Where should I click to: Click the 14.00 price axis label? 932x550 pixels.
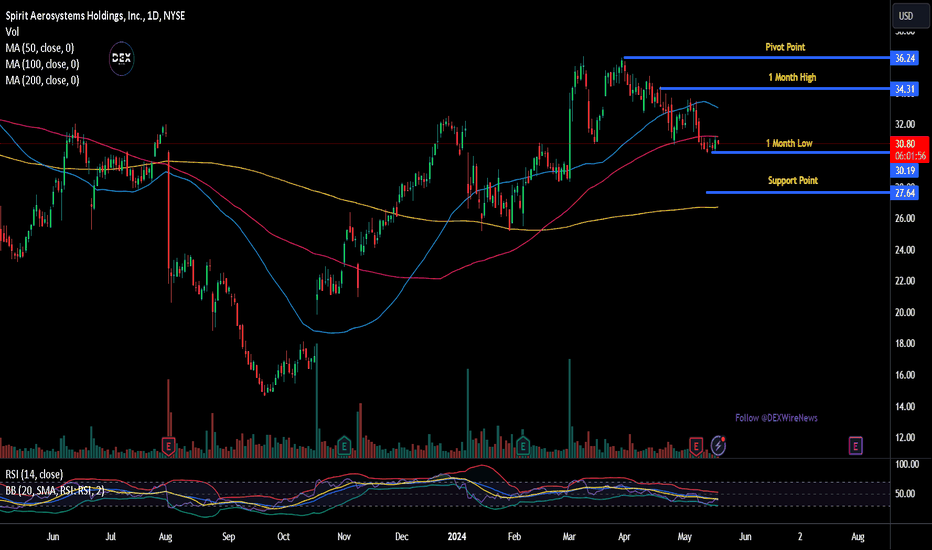pos(905,406)
